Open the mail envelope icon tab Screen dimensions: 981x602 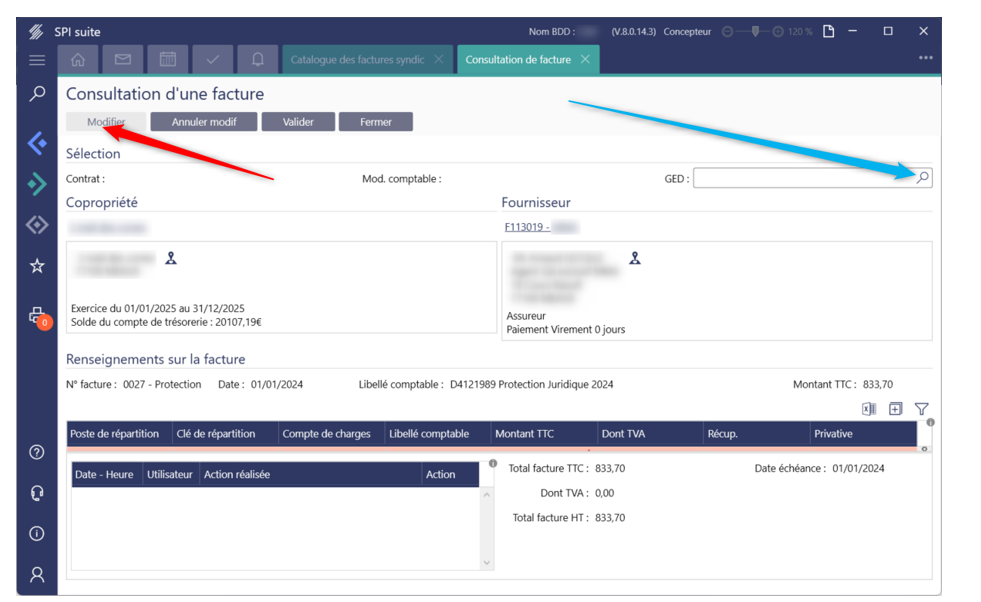pyautogui.click(x=123, y=60)
